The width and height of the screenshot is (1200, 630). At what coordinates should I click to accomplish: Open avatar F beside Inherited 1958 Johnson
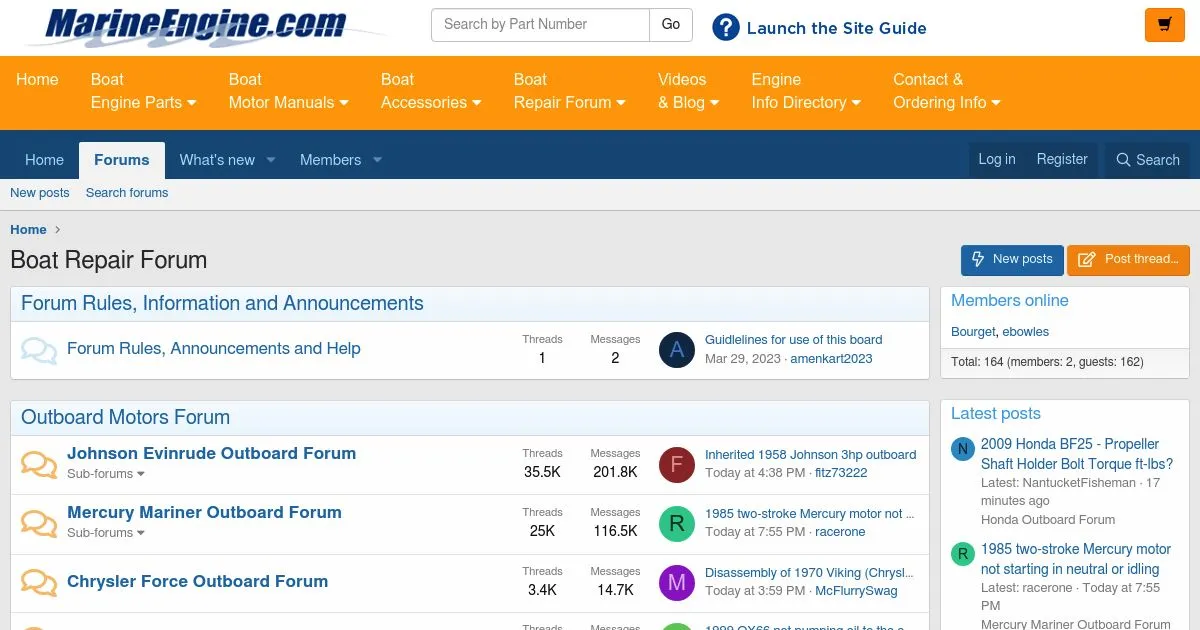tap(677, 464)
